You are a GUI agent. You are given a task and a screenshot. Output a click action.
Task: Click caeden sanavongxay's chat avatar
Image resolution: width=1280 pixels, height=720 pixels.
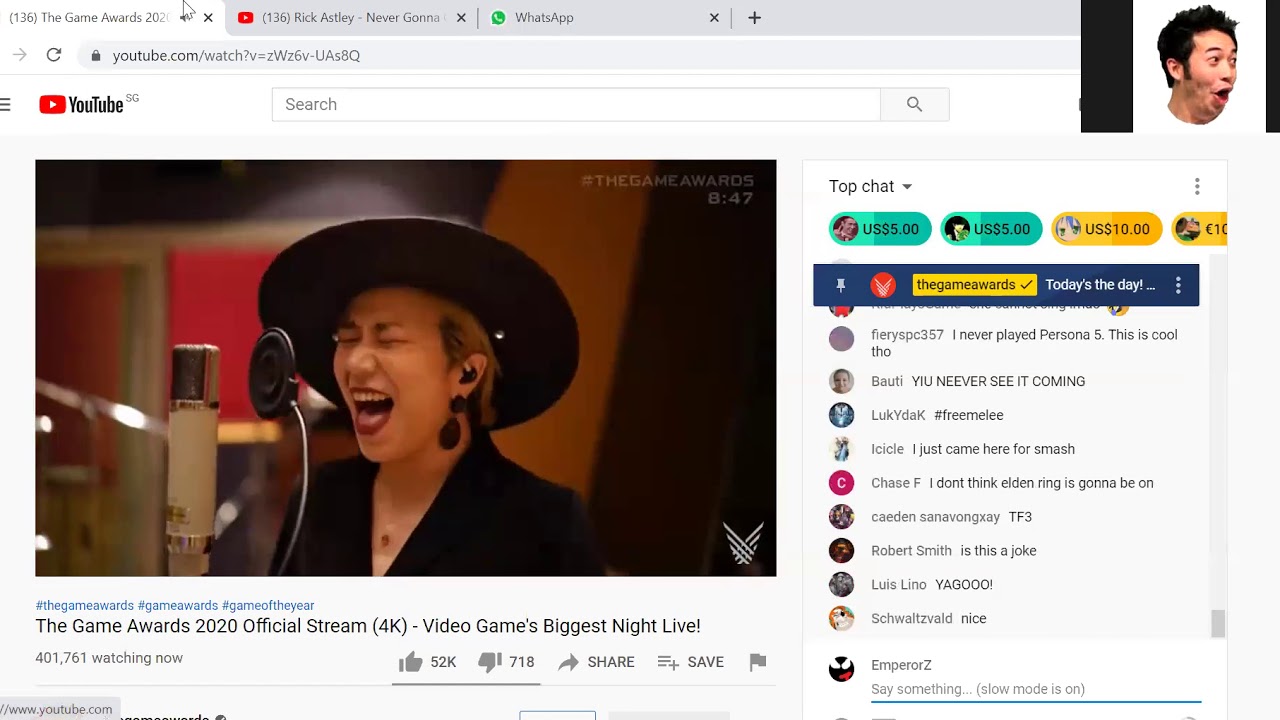(x=842, y=517)
